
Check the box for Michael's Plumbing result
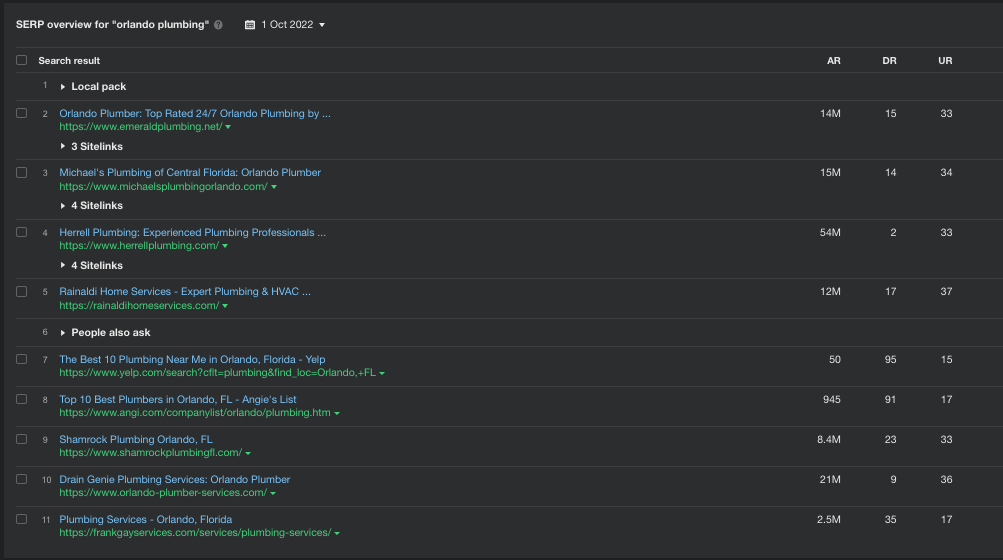[x=22, y=173]
